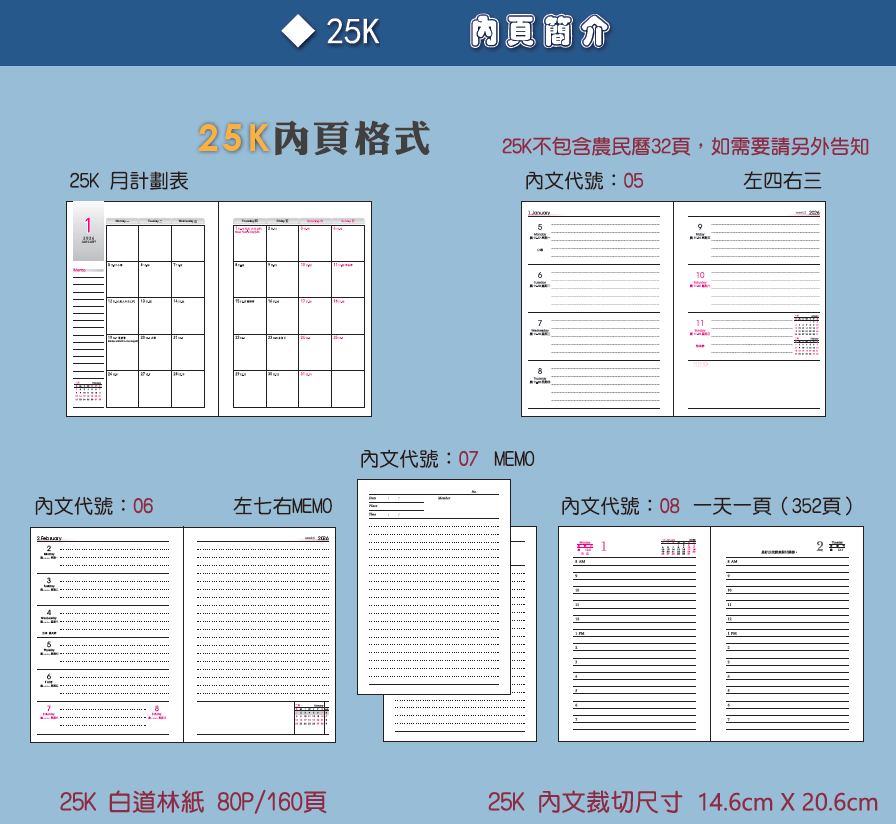Click the red 不包含農民曆32頁 notice text

(x=685, y=147)
